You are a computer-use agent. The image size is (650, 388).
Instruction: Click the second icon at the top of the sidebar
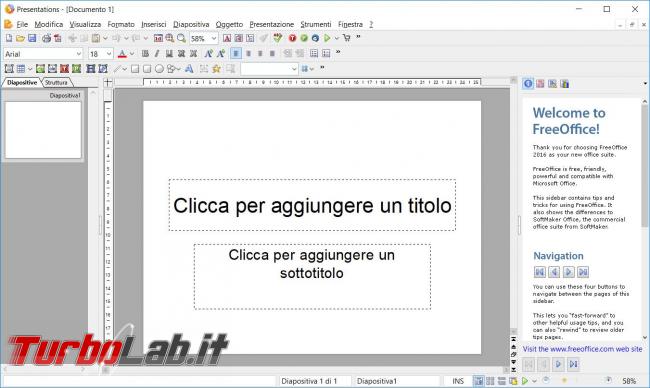(x=540, y=84)
